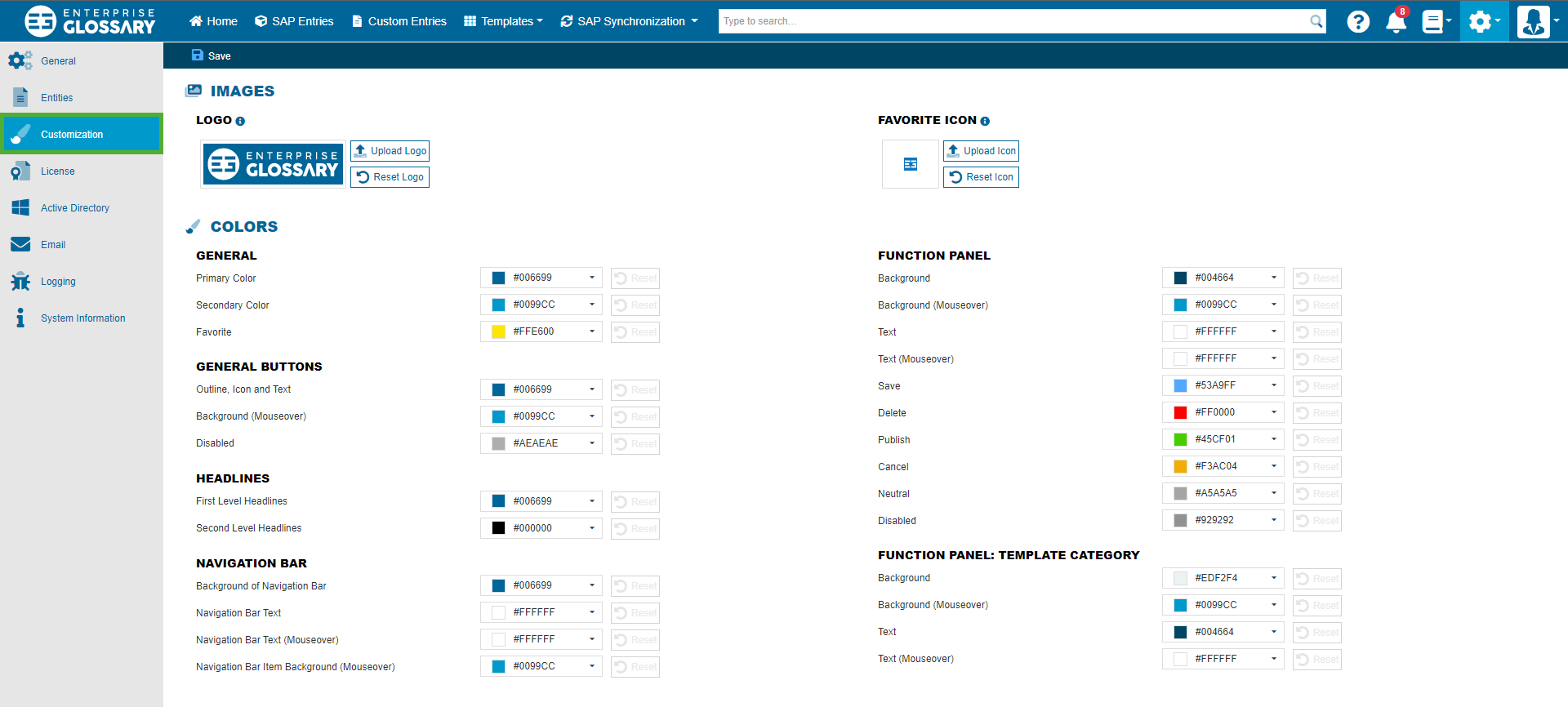This screenshot has width=1568, height=707.
Task: Select Active Directory in sidebar
Action: (74, 208)
